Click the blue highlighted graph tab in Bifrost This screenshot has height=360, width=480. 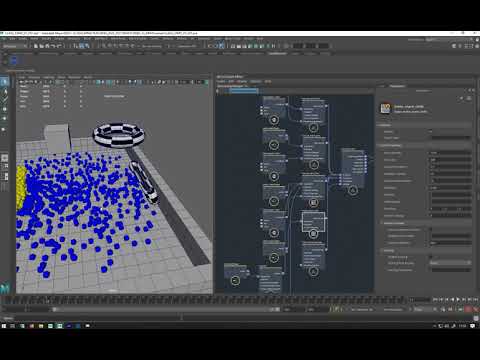coord(244,90)
